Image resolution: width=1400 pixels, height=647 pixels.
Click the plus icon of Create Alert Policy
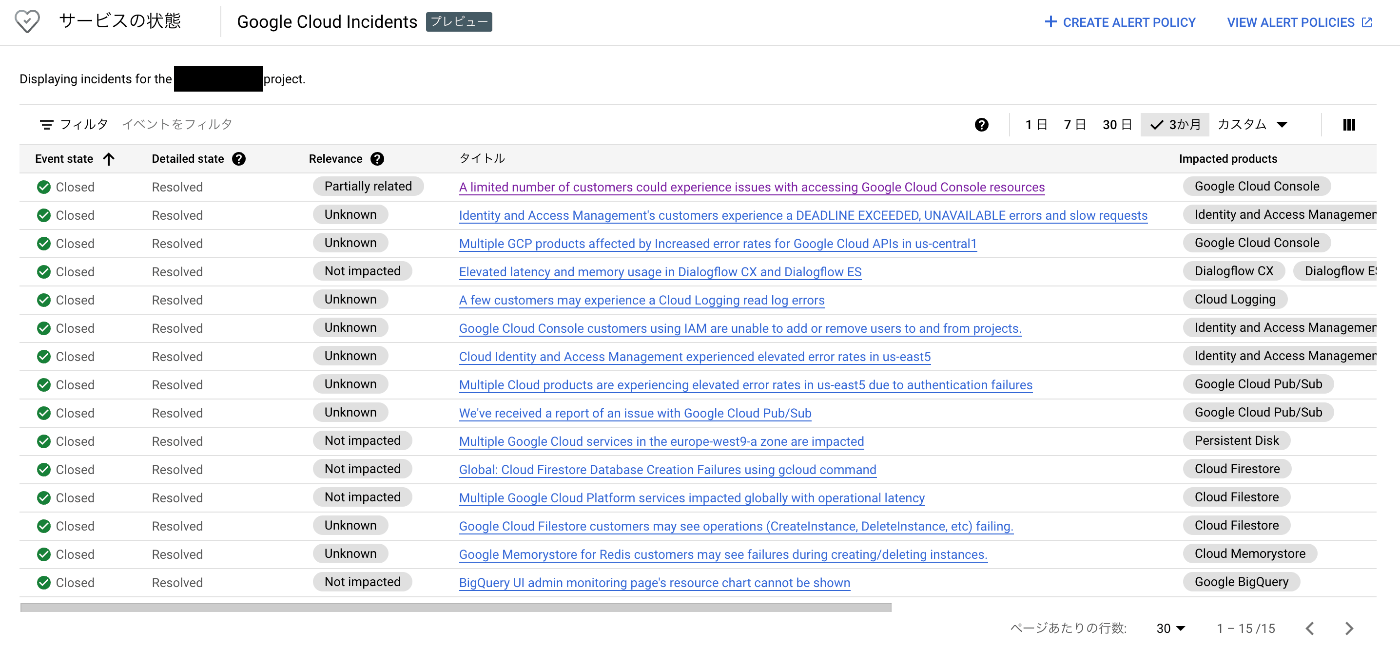tap(1050, 22)
